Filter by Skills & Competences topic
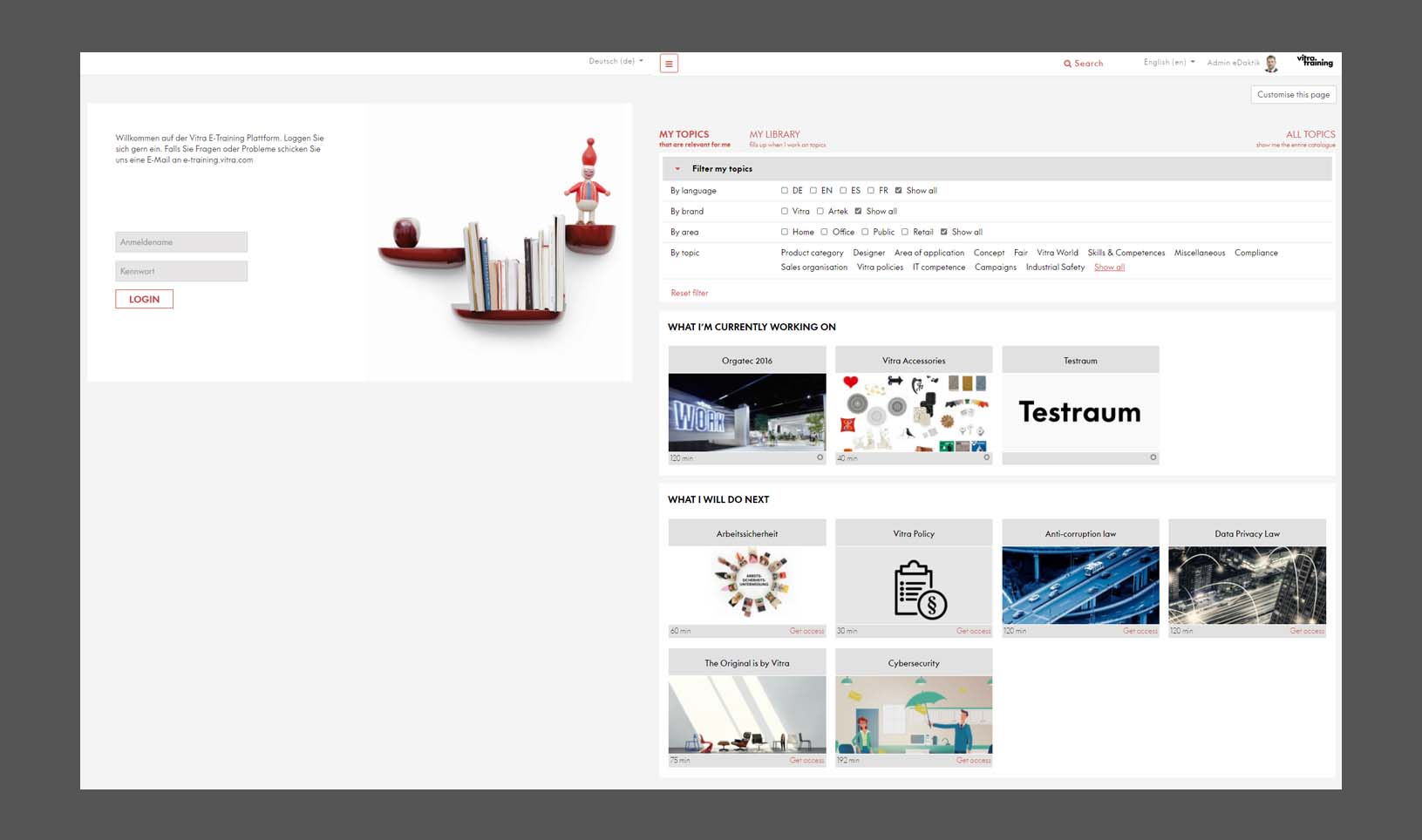 point(1126,254)
